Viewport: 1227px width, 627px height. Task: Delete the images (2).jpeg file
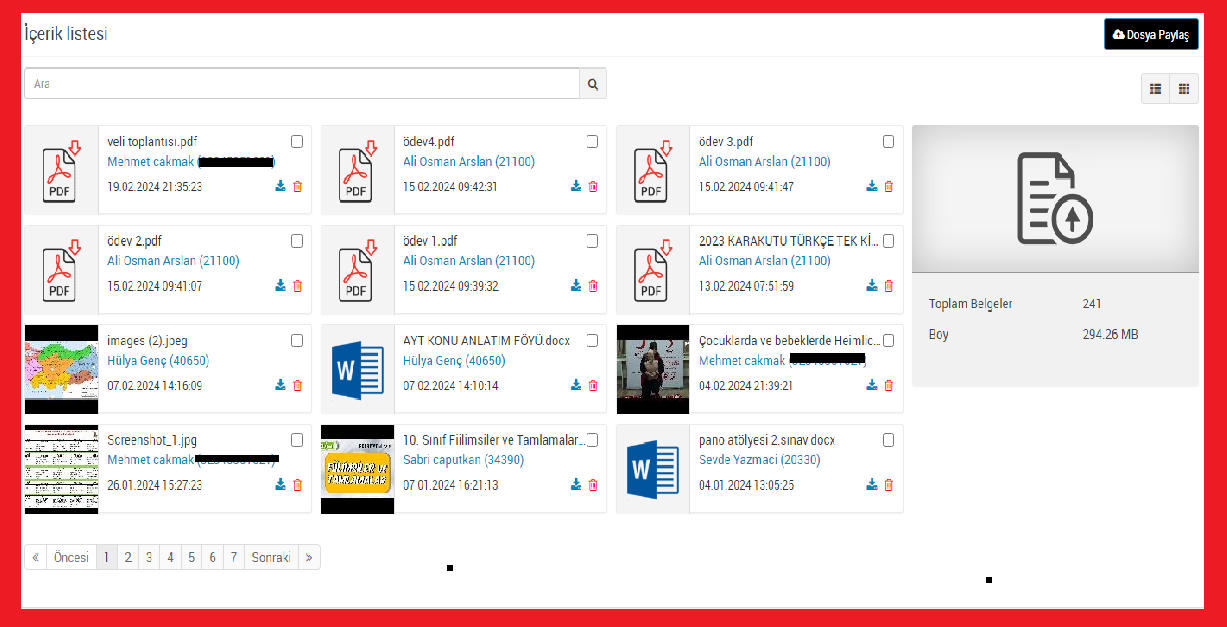pyautogui.click(x=297, y=386)
